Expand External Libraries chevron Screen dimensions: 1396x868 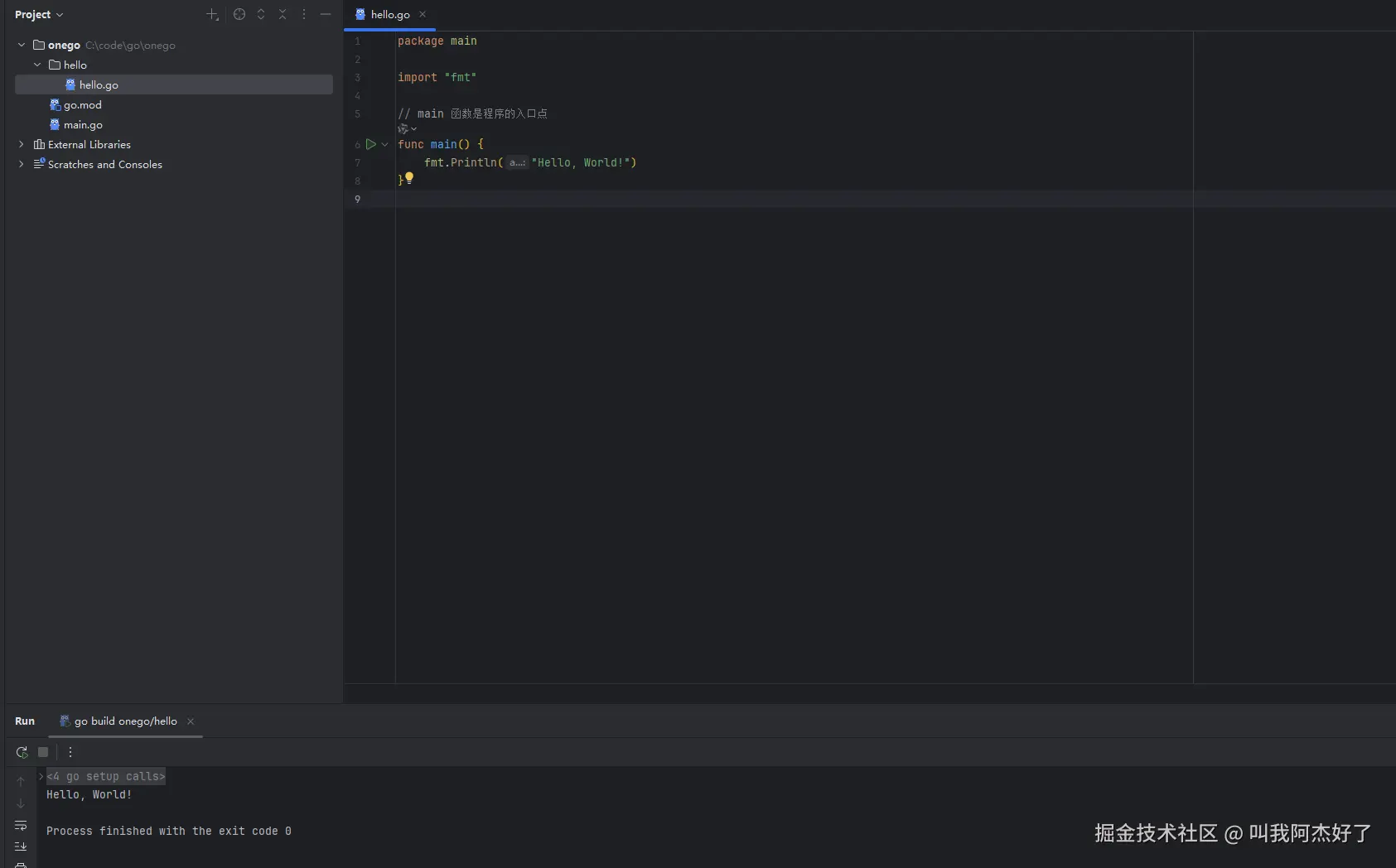pyautogui.click(x=22, y=144)
